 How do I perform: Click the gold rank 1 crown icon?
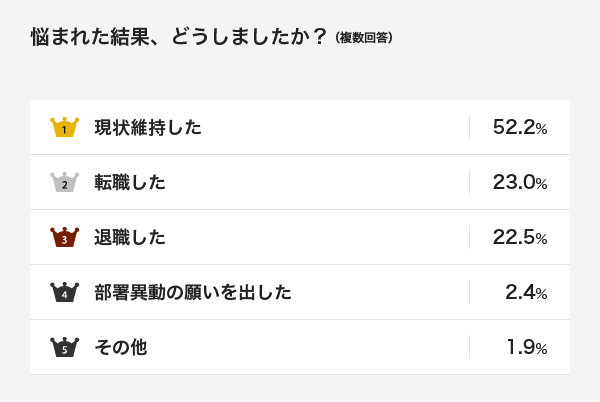click(x=65, y=127)
